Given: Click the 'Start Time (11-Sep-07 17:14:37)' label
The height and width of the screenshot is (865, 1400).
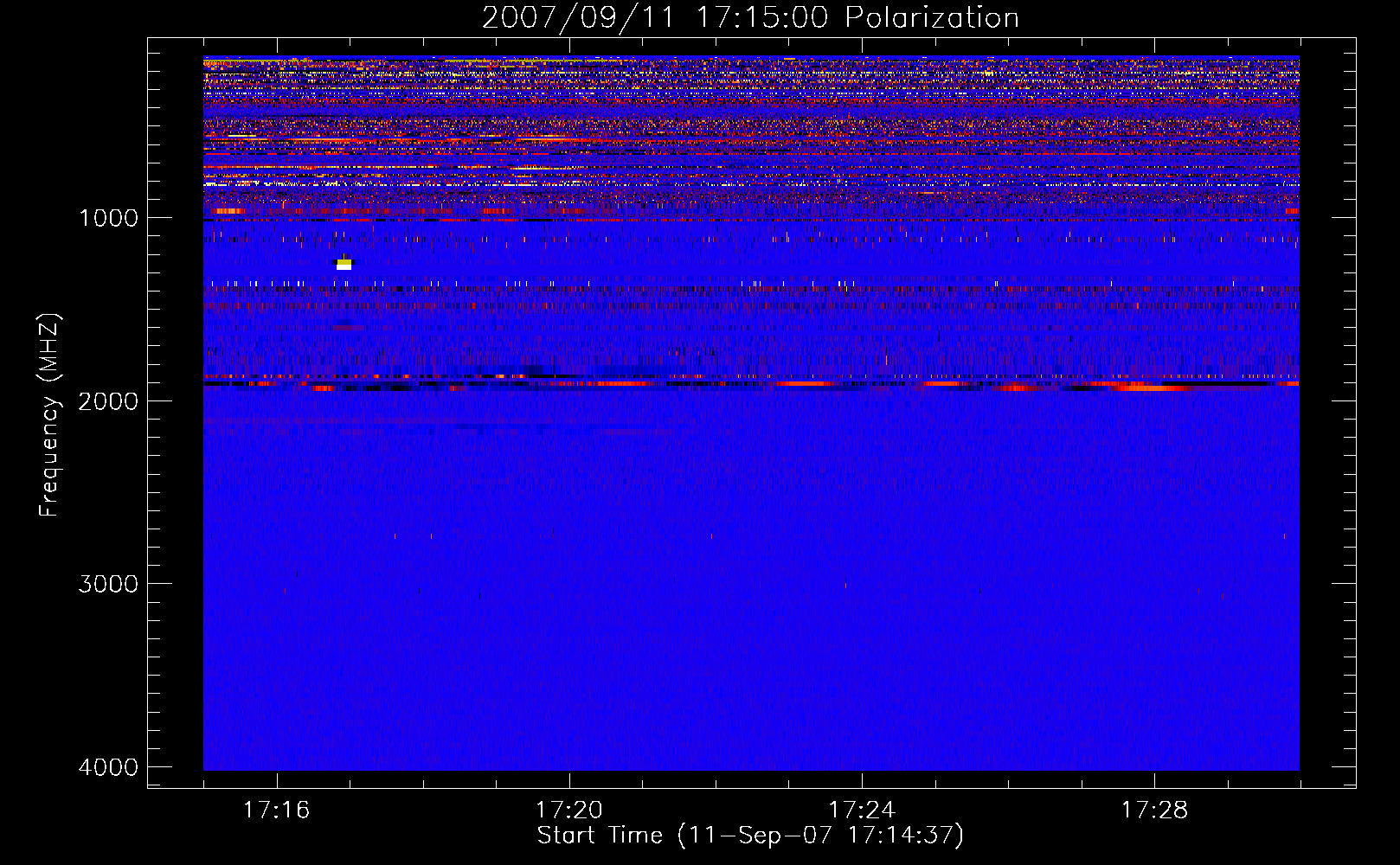Looking at the screenshot, I should coord(750,836).
